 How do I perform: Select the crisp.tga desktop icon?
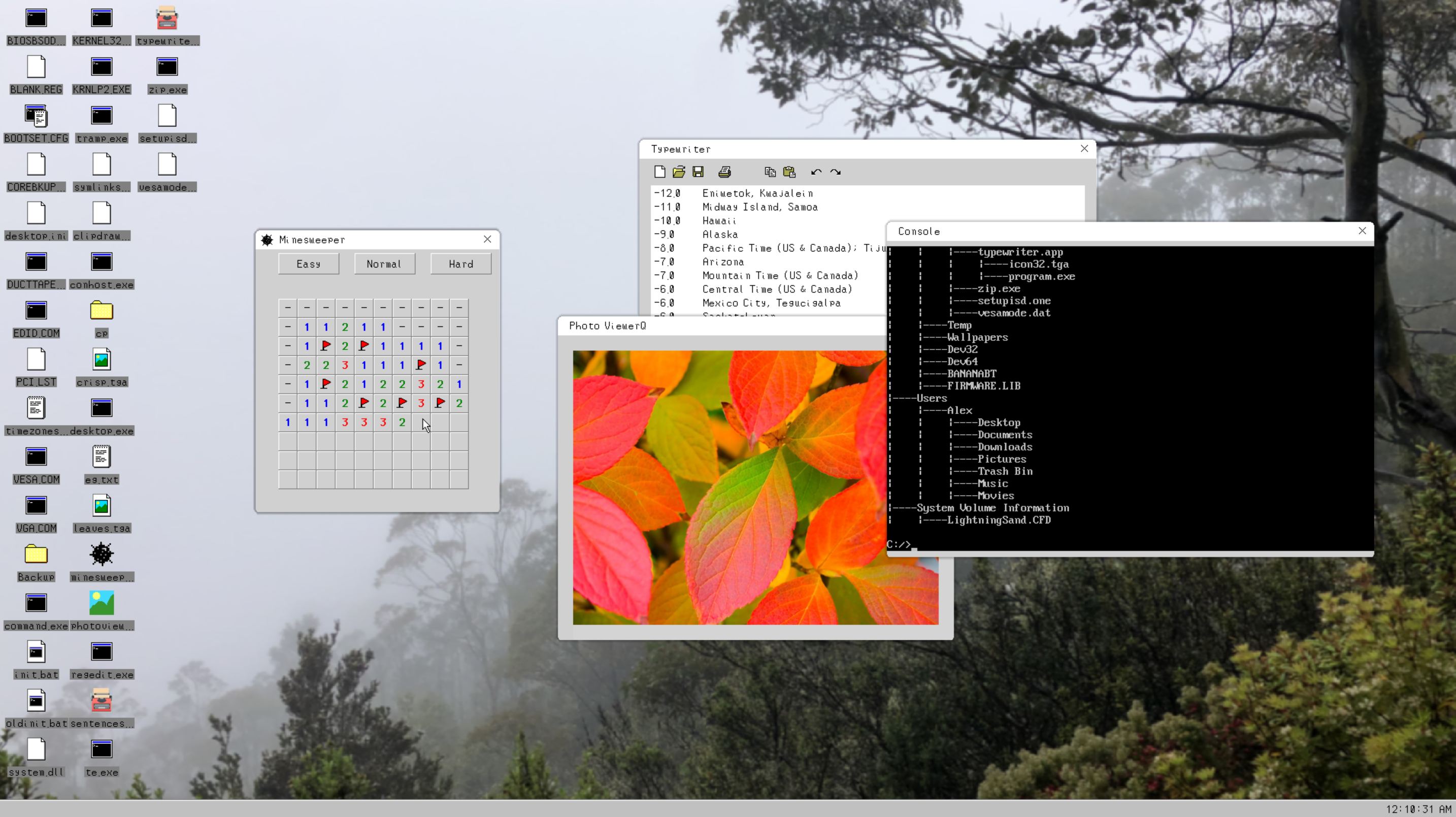coord(102,360)
